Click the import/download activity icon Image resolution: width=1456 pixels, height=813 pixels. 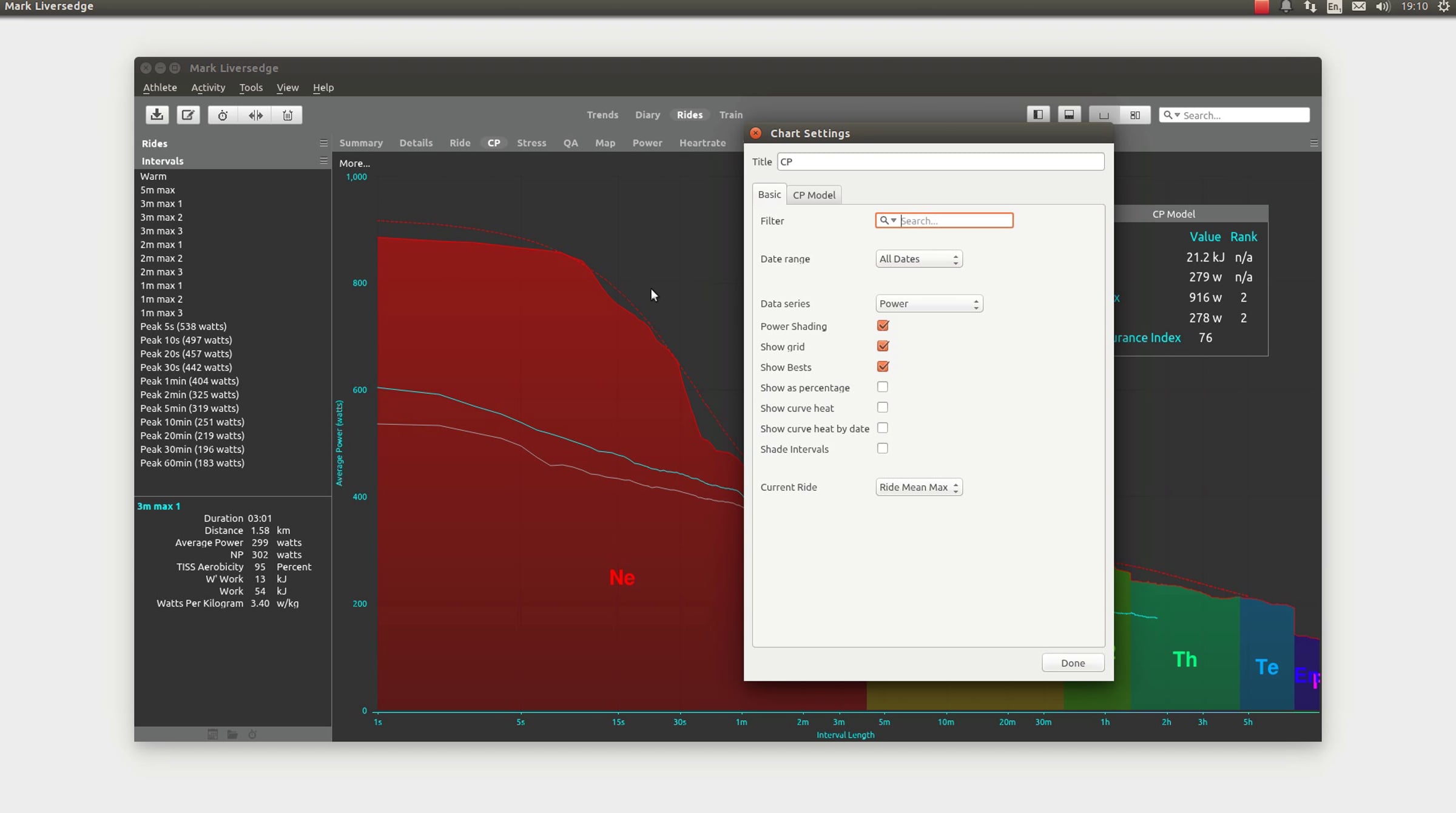tap(157, 115)
